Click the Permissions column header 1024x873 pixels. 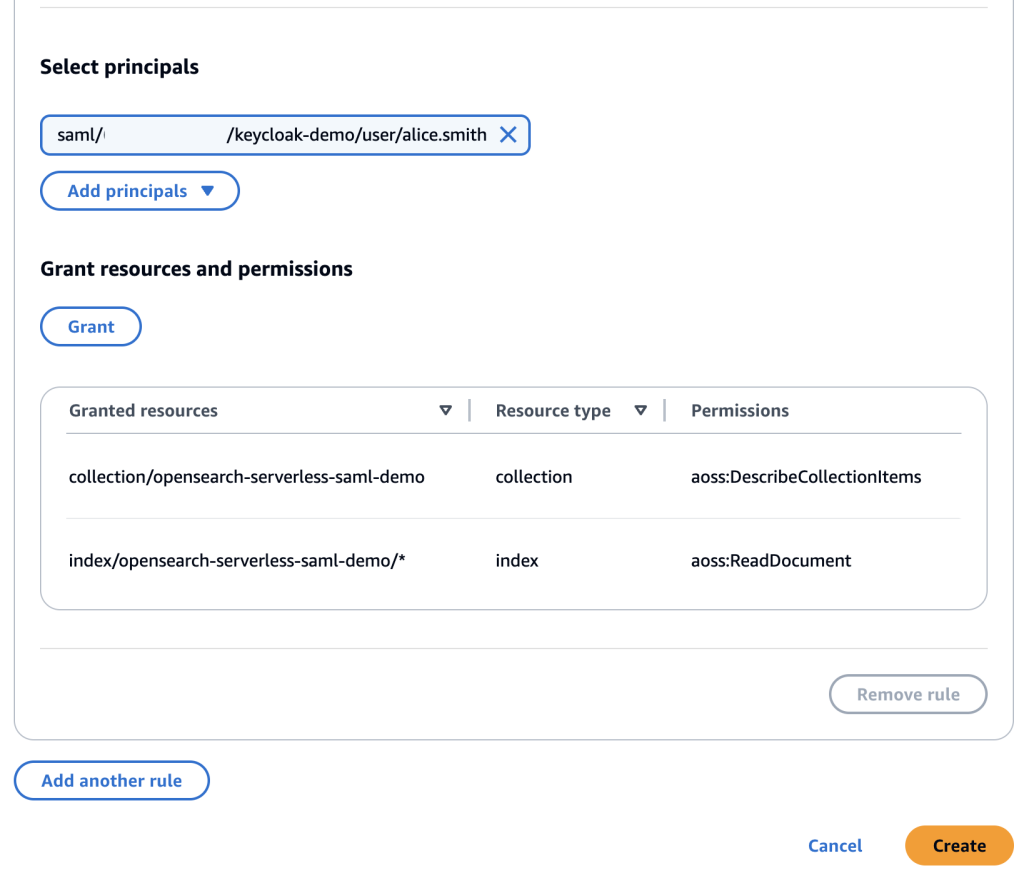[x=740, y=411]
